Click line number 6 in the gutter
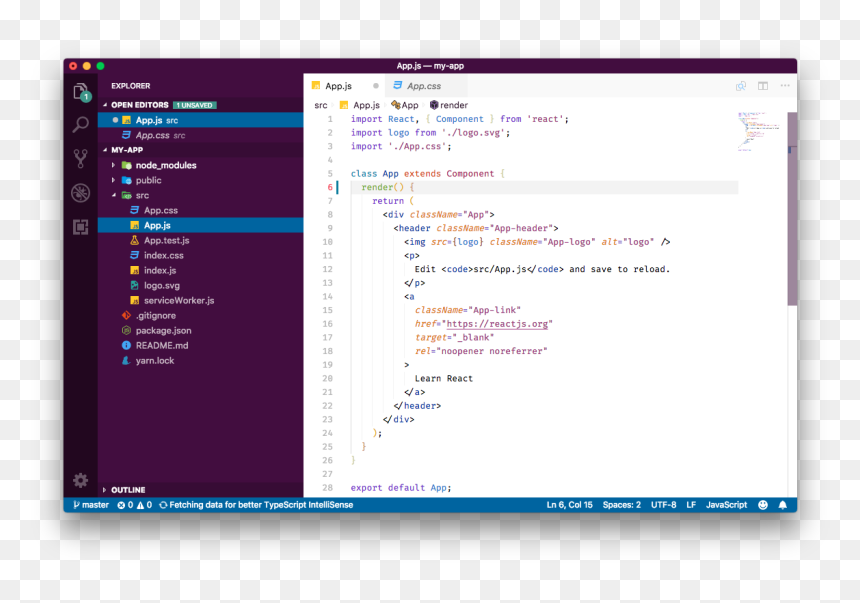Screen dimensions: 860x603 [330, 187]
